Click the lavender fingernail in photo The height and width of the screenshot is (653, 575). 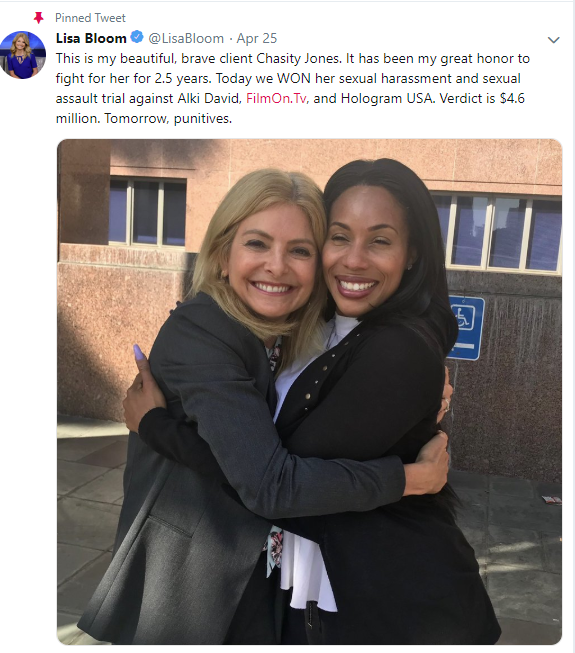click(x=139, y=353)
